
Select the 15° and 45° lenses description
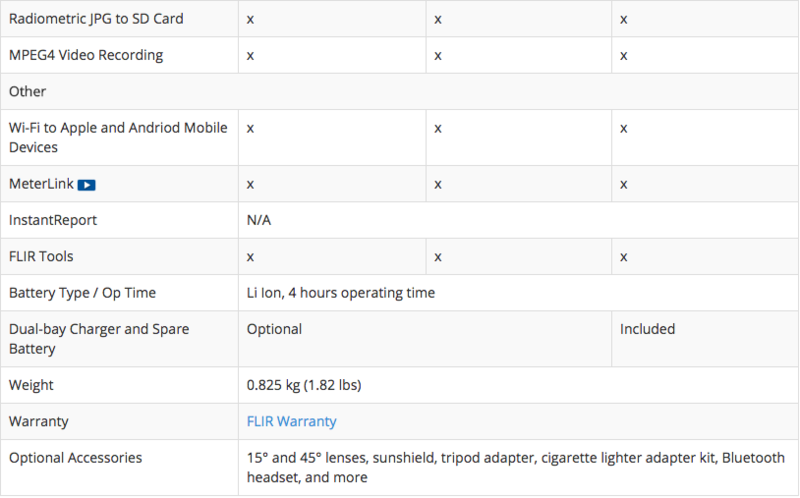(515, 467)
